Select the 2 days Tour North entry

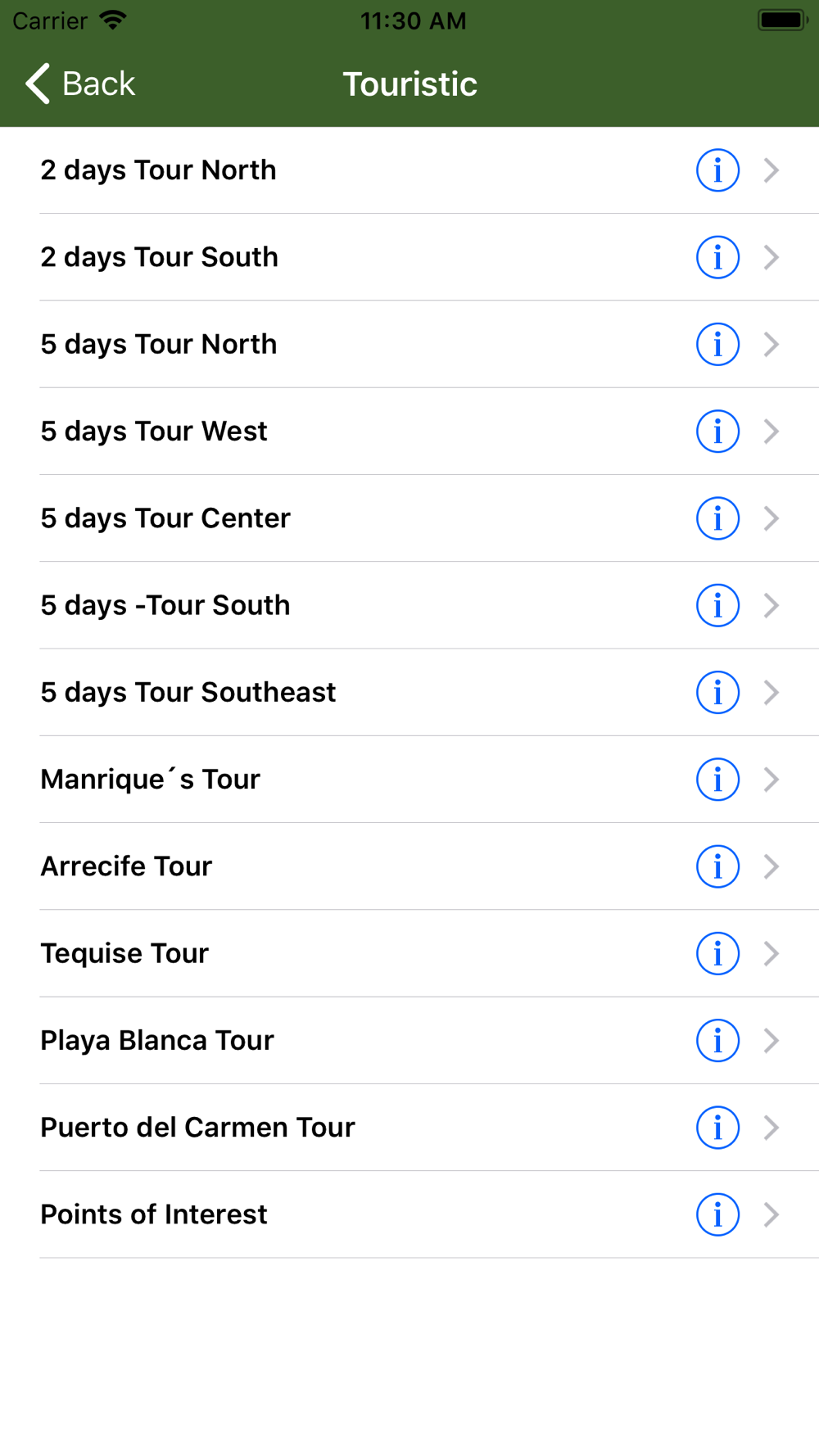[158, 170]
